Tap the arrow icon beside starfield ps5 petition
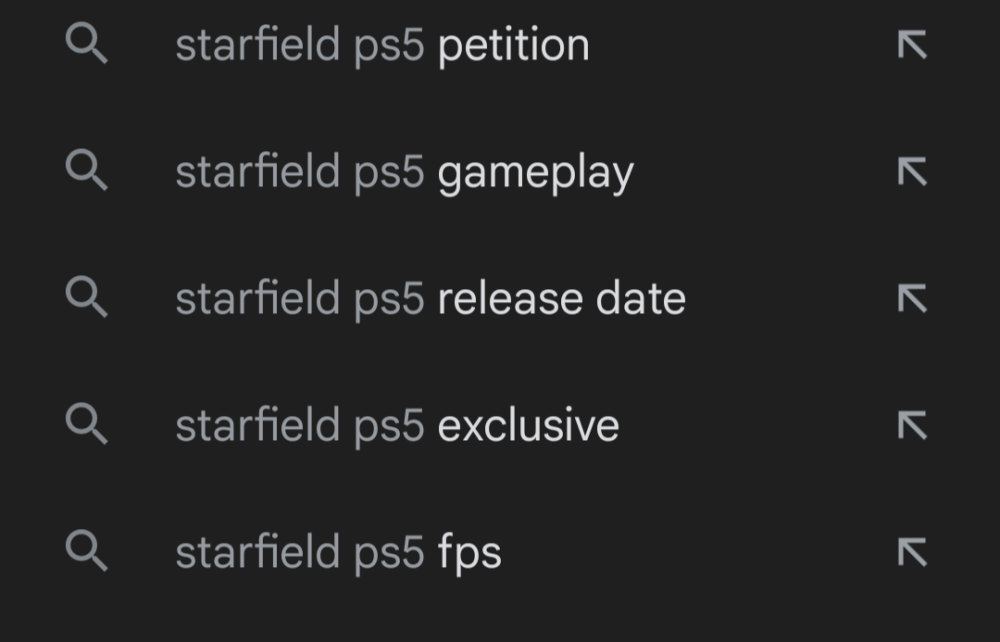The height and width of the screenshot is (642, 1000). pos(912,42)
